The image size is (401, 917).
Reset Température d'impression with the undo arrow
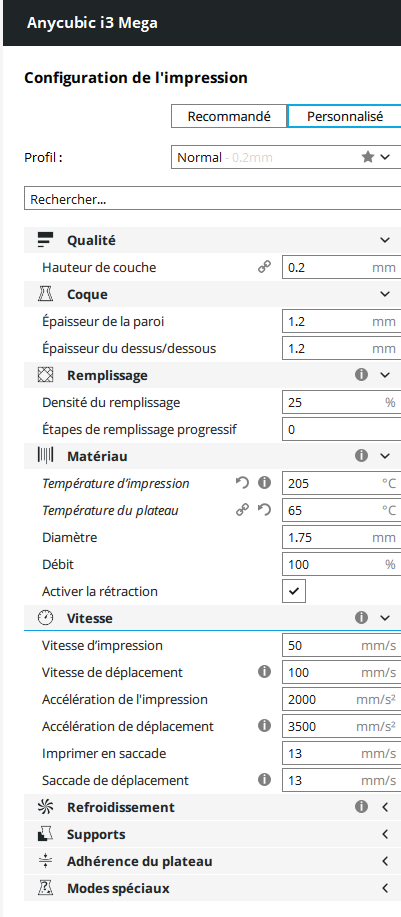coord(242,483)
